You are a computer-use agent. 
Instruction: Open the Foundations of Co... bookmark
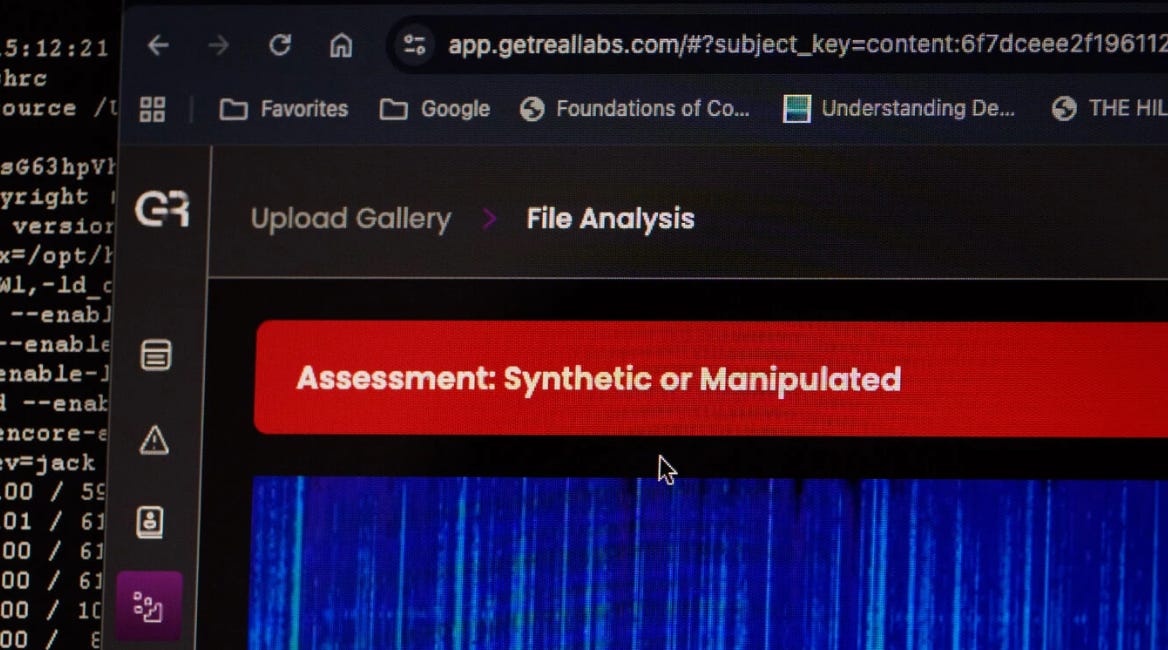tap(635, 109)
